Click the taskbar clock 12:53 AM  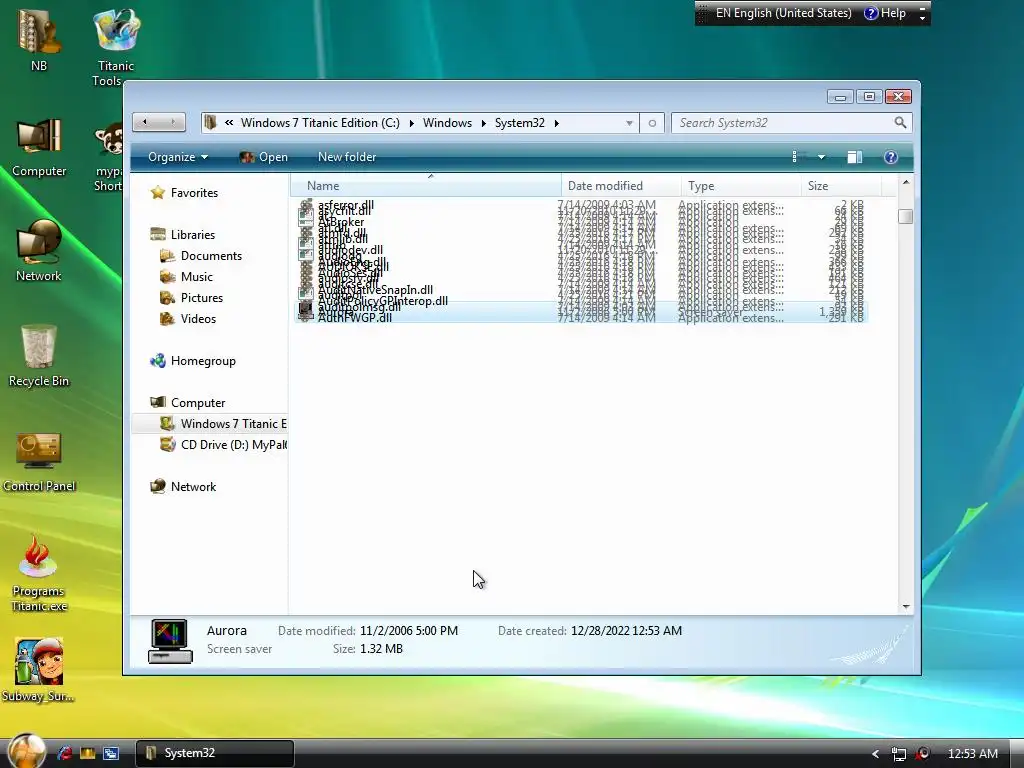tap(972, 754)
